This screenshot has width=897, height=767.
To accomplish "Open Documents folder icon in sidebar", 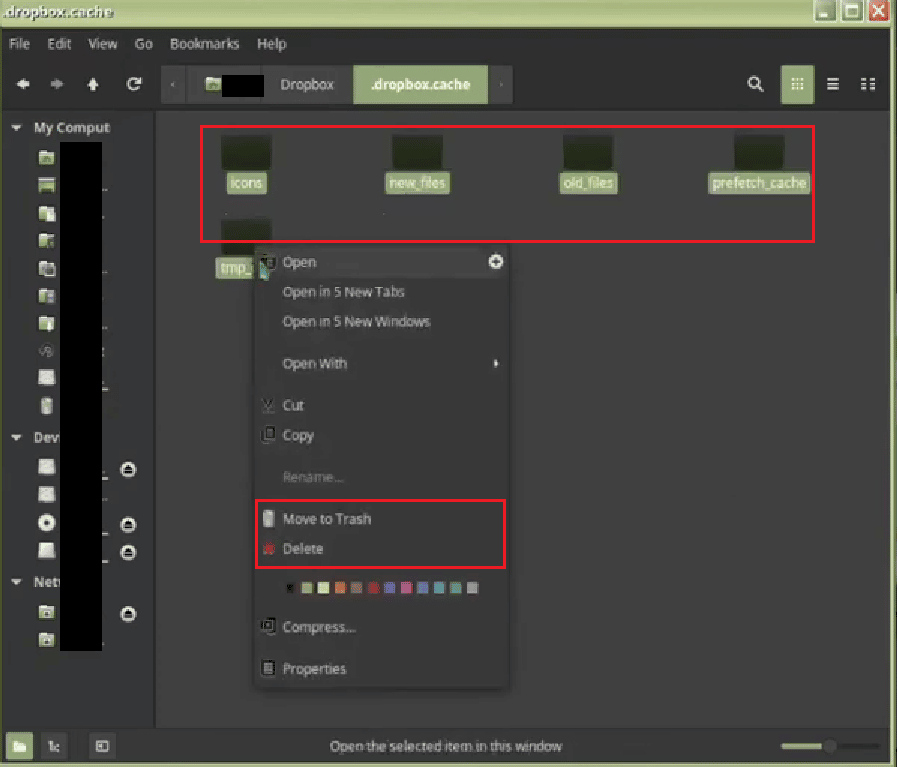I will point(47,213).
